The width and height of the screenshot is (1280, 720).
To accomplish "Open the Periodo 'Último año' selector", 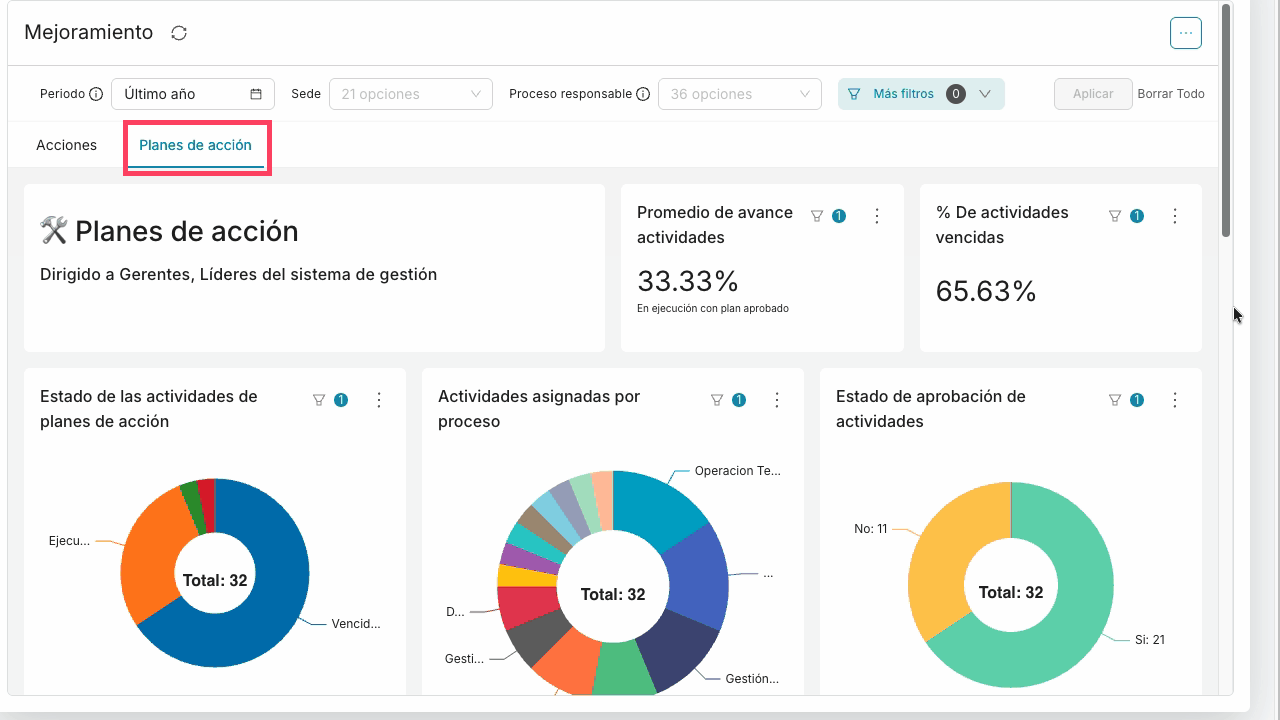I will coord(193,94).
